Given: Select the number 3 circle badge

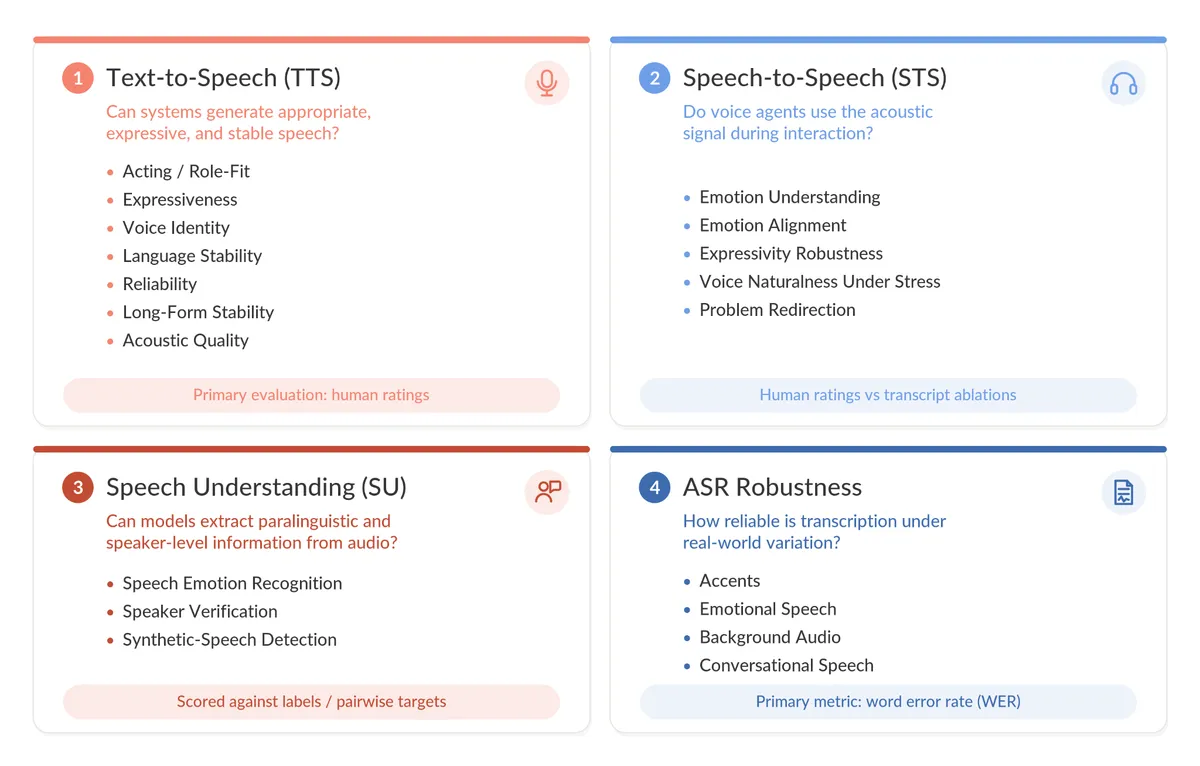Looking at the screenshot, I should [78, 487].
